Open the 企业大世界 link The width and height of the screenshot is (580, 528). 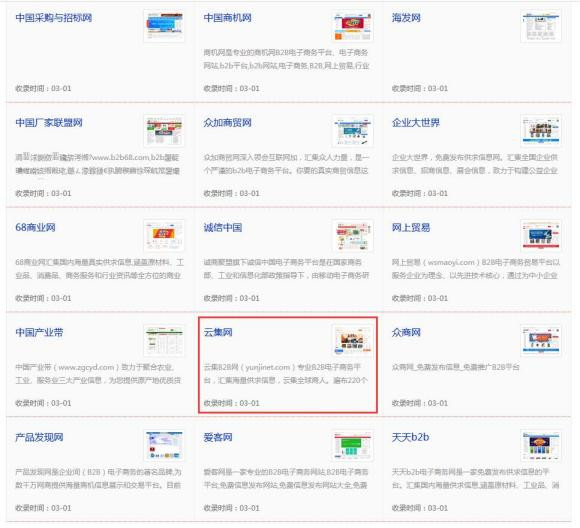point(416,122)
